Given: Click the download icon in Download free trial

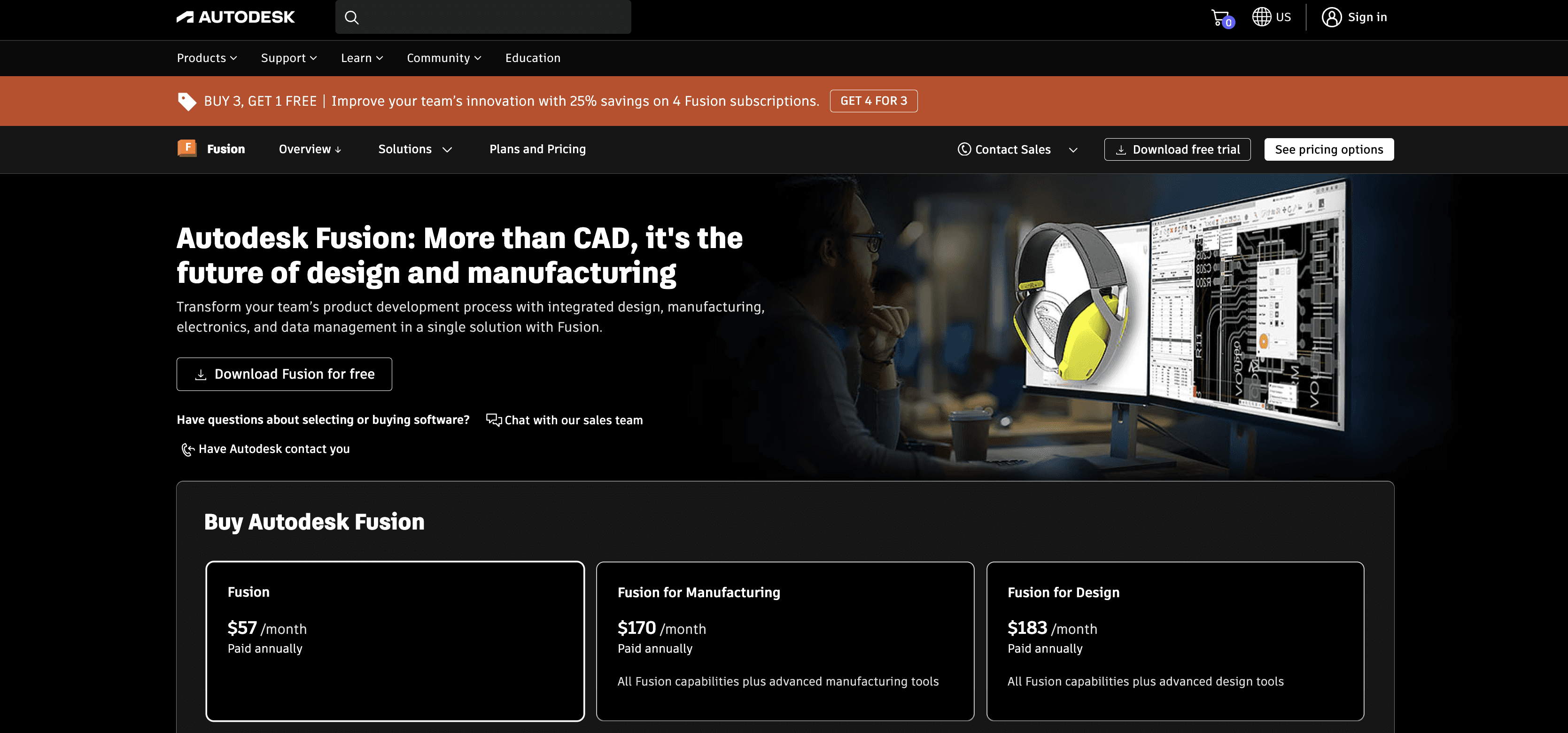Looking at the screenshot, I should click(x=1121, y=150).
